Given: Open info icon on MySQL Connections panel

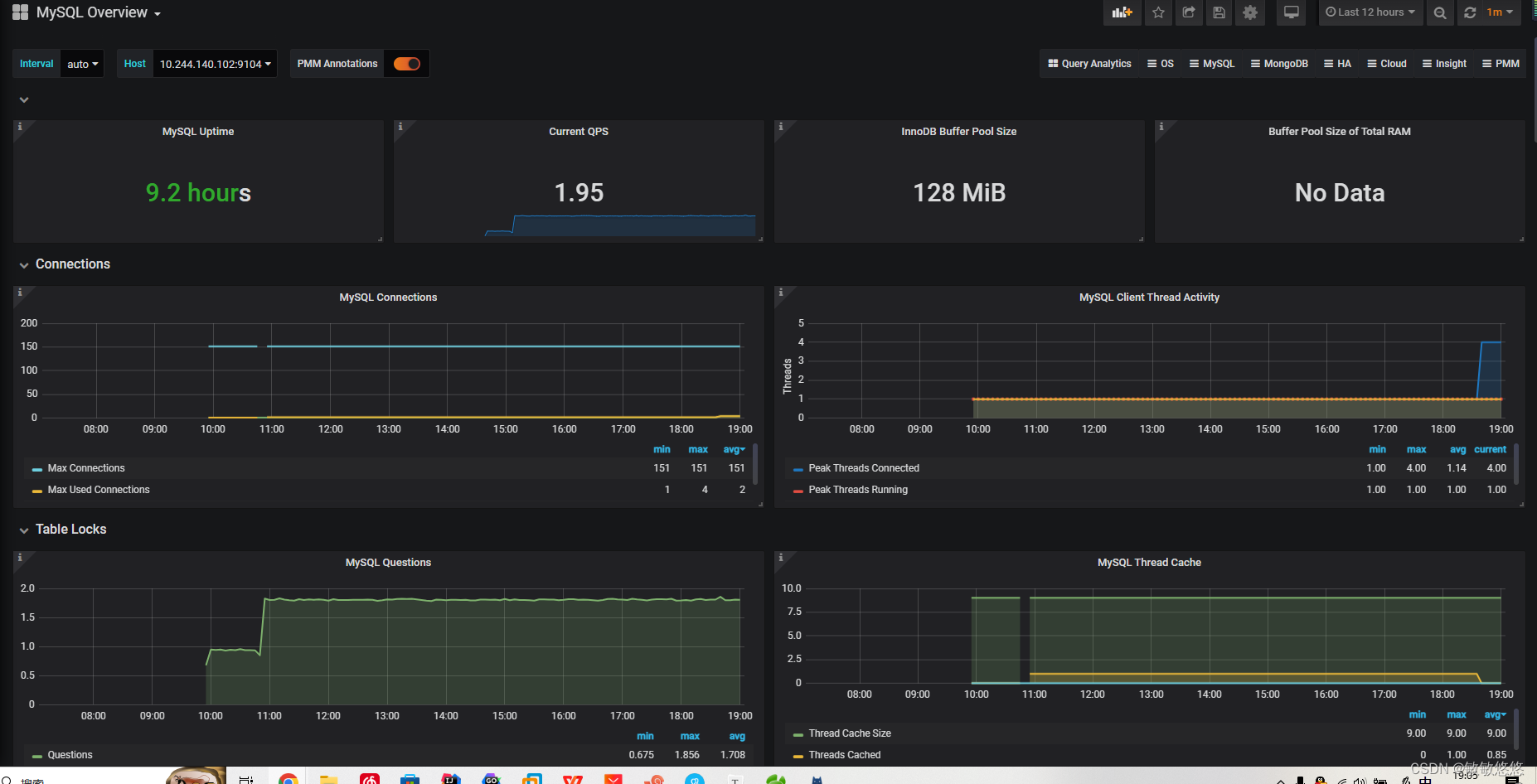Looking at the screenshot, I should 20,293.
